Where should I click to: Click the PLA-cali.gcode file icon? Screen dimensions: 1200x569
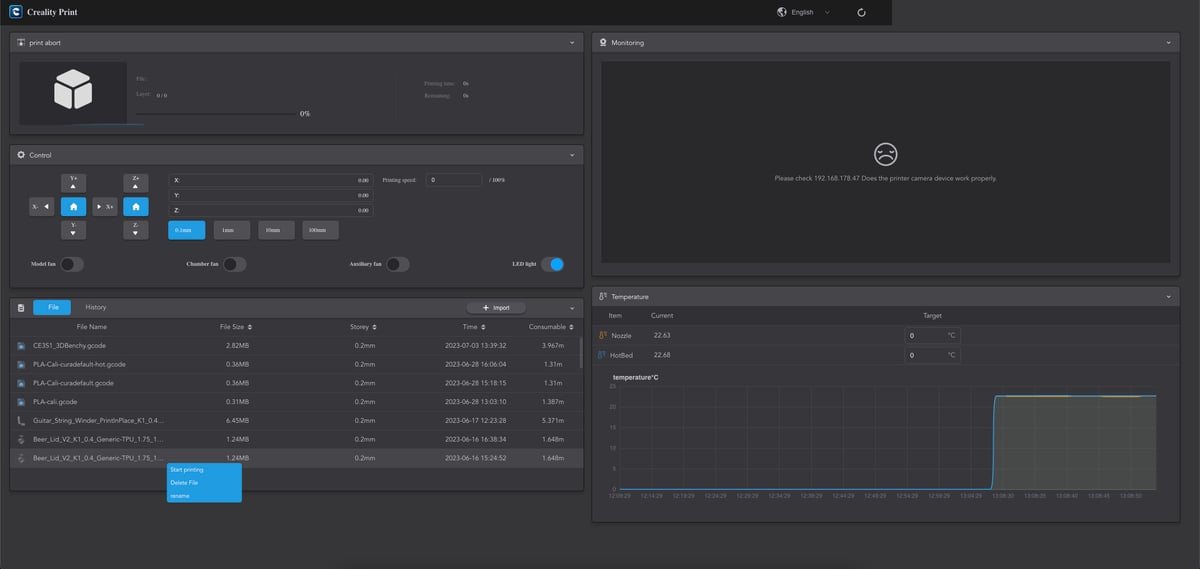point(21,402)
